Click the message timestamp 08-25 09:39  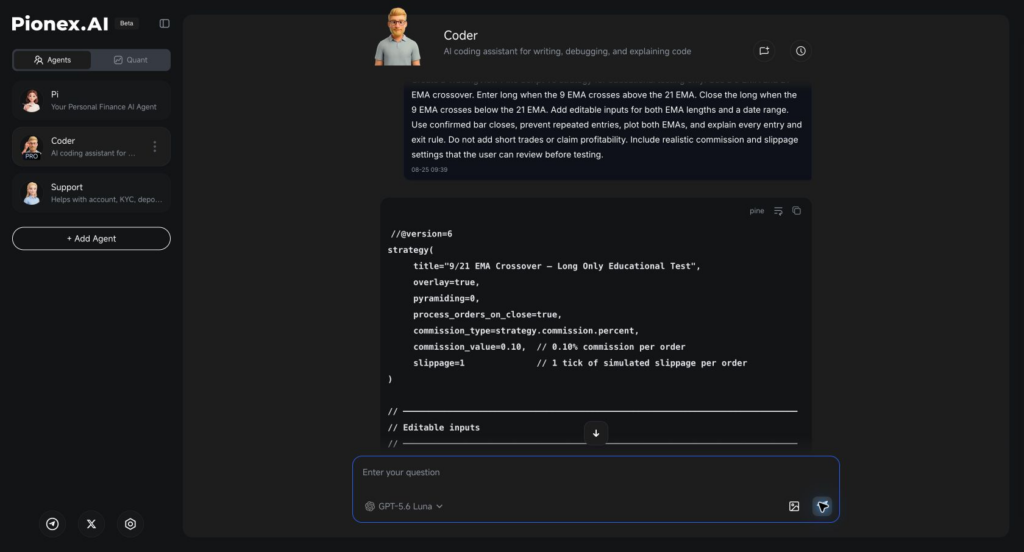click(x=430, y=170)
